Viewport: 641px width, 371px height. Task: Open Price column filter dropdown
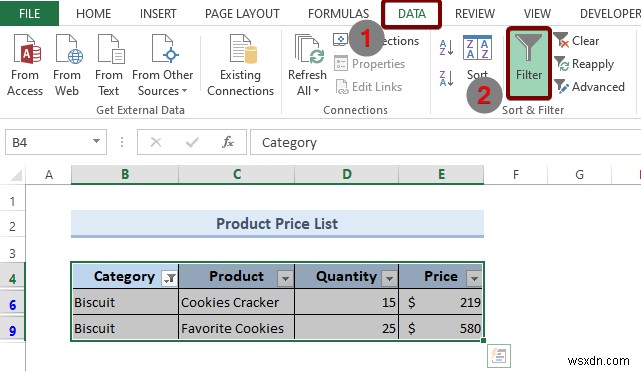(474, 279)
